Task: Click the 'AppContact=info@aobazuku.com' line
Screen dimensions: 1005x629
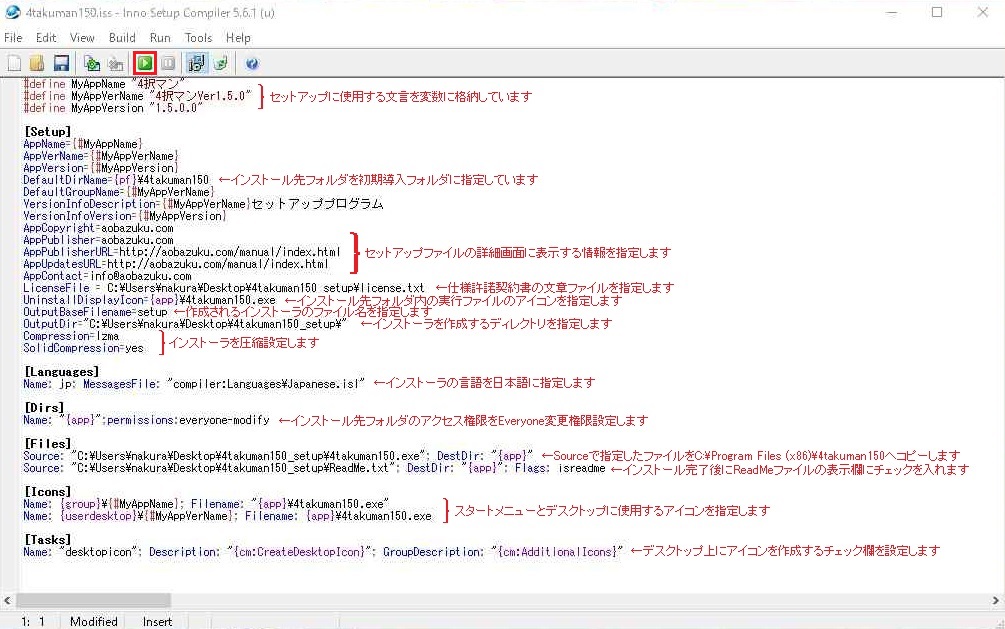Action: coord(107,276)
